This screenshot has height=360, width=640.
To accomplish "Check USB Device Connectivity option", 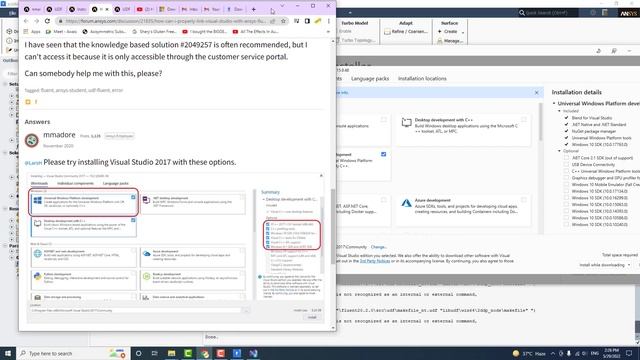I will click(566, 164).
